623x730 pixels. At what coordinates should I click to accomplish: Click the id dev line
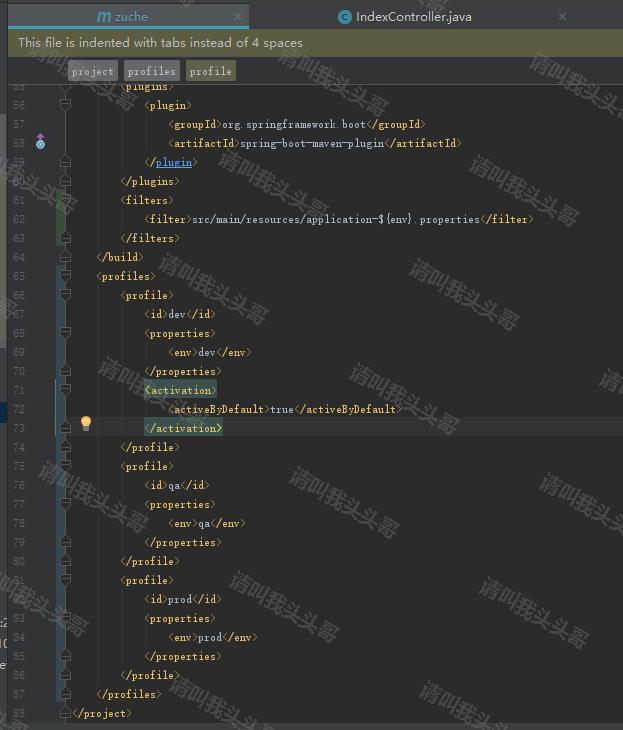click(x=180, y=314)
